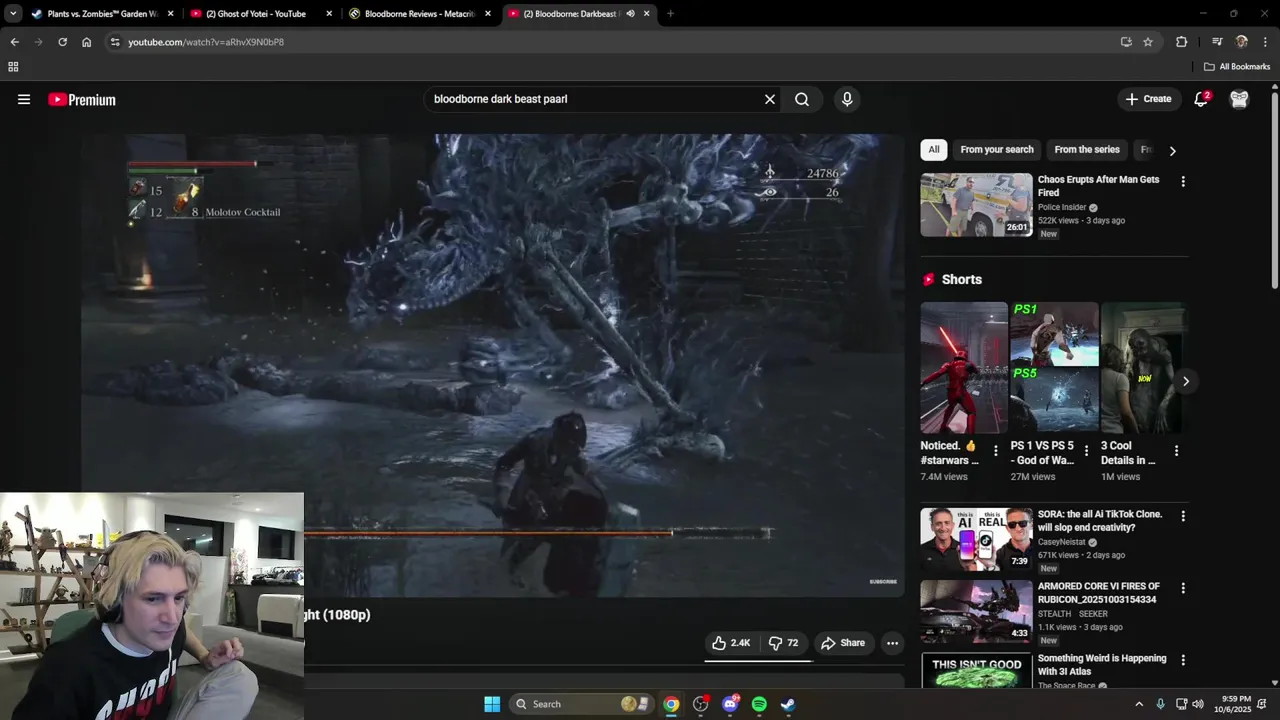1280x720 pixels.
Task: Open Chrome profile avatar
Action: (x=1241, y=42)
